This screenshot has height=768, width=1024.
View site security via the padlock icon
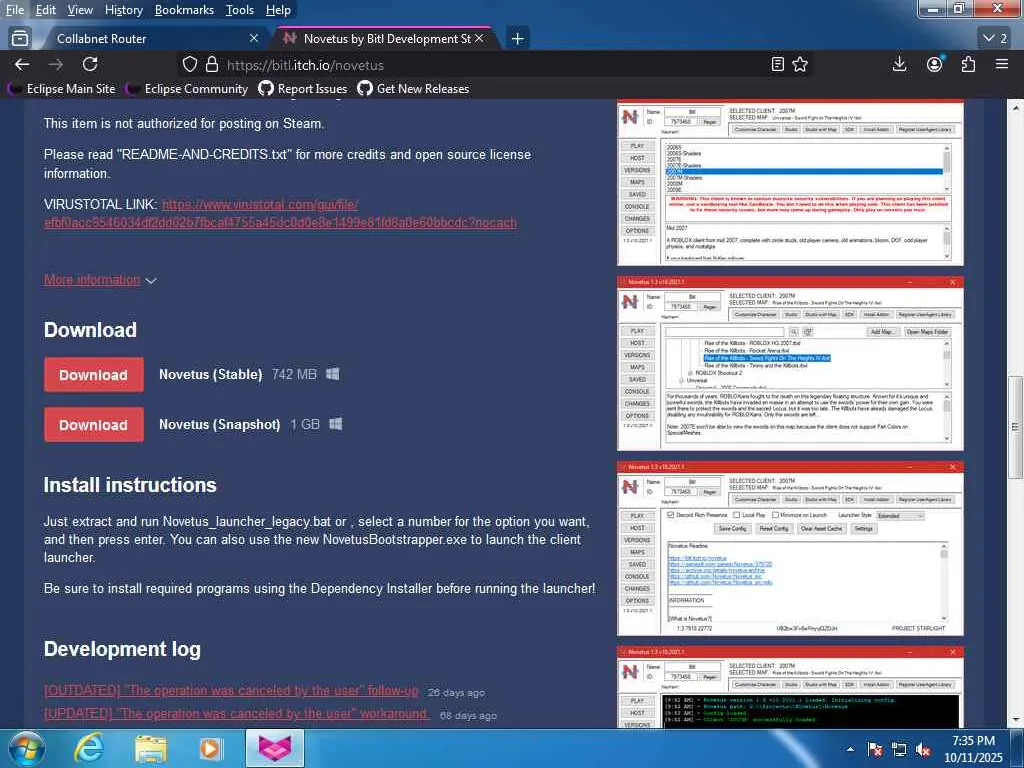[x=212, y=65]
